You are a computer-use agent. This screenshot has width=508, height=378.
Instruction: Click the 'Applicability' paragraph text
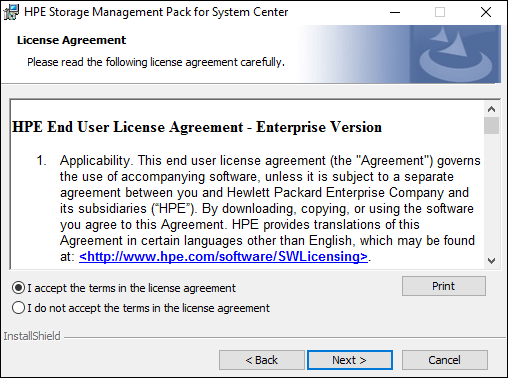pyautogui.click(x=270, y=208)
